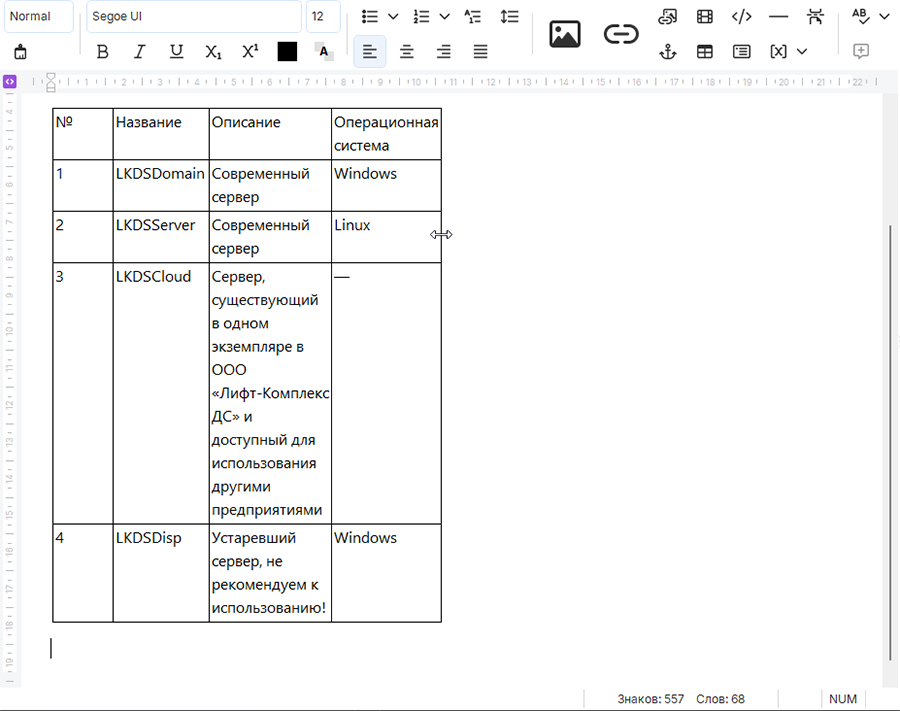Toggle bold formatting
Image resolution: width=900 pixels, height=711 pixels.
tap(103, 52)
